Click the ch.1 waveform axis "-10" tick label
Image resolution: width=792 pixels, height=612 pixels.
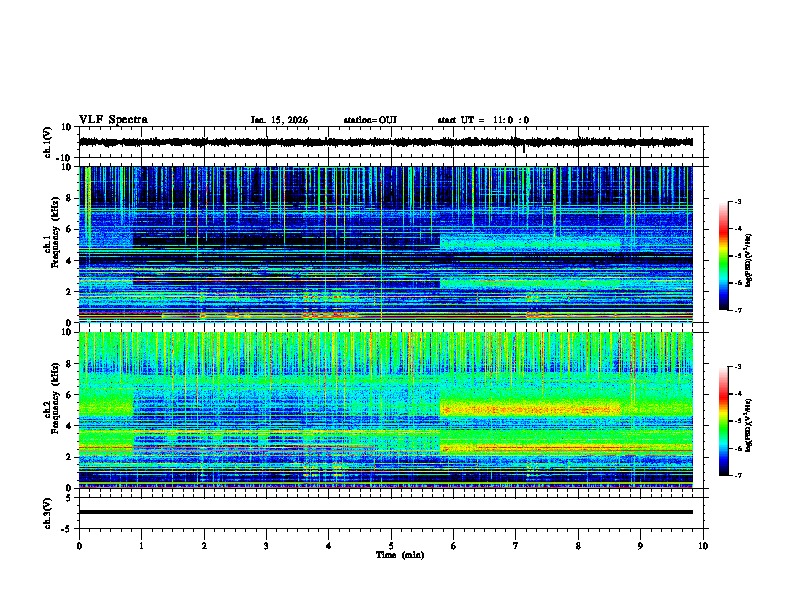[x=65, y=158]
